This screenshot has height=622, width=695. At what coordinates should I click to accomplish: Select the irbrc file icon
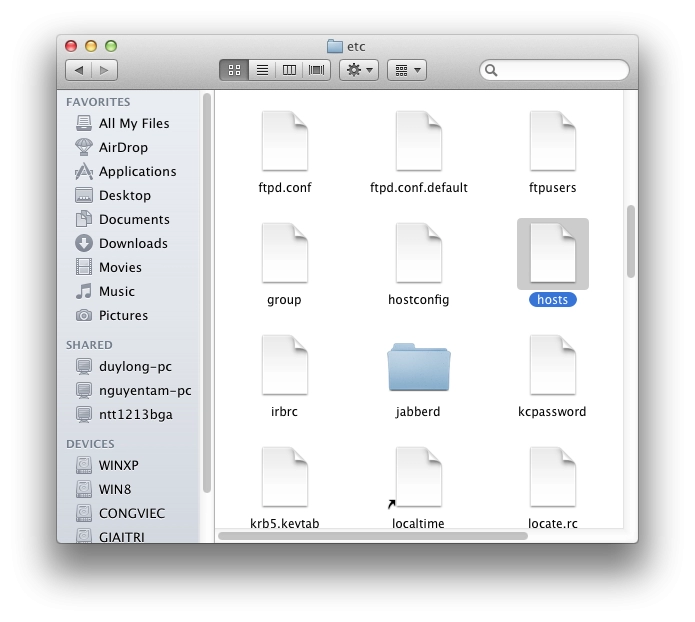[285, 365]
